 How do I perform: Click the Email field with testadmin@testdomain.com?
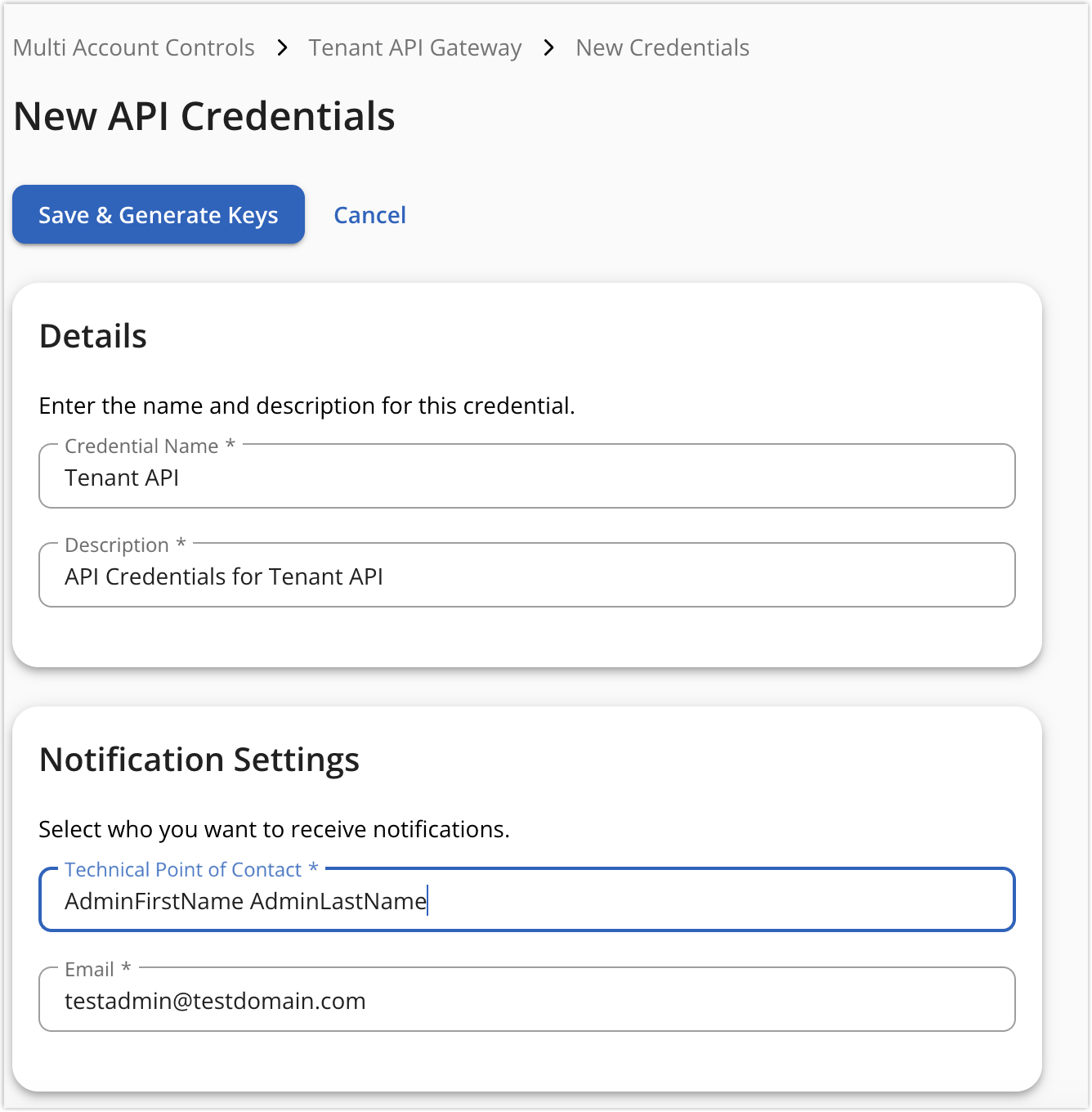526,1002
